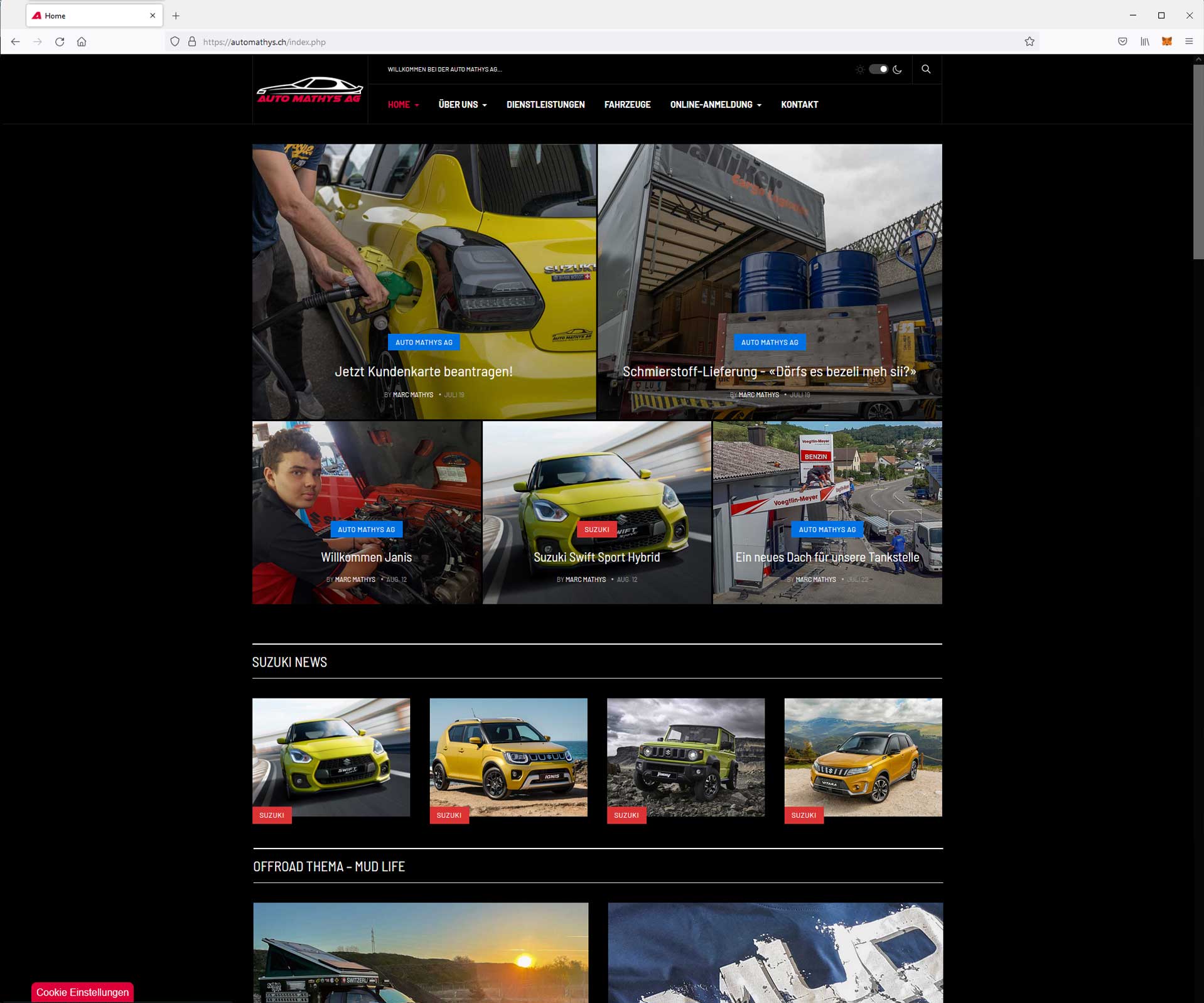Click the sun light-mode icon
This screenshot has height=1003, width=1204.
(x=860, y=70)
